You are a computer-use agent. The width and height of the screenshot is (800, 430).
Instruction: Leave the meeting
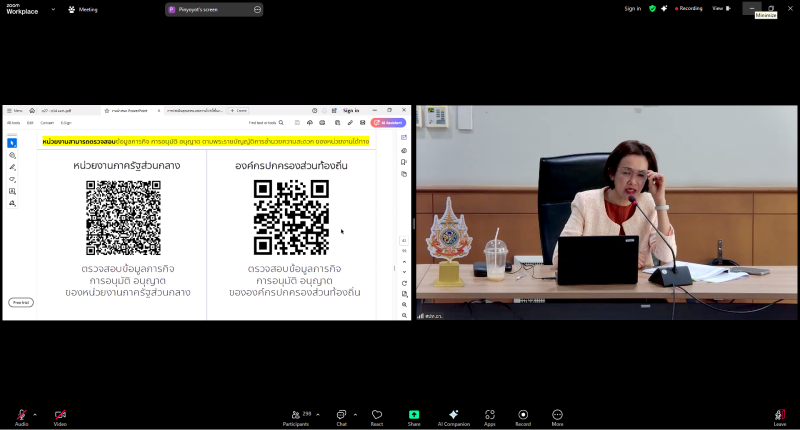(x=780, y=414)
